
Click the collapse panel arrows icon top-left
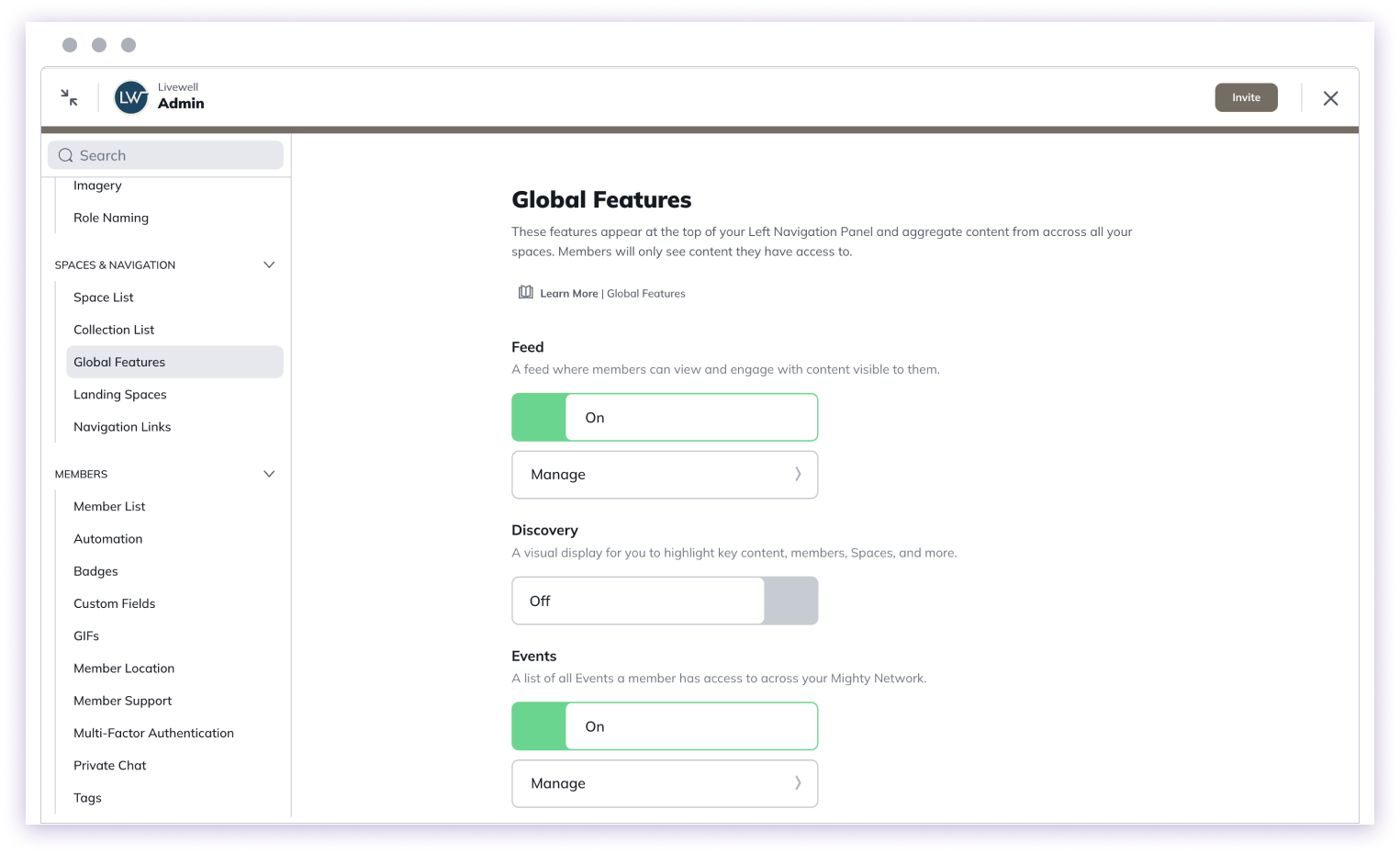pyautogui.click(x=68, y=96)
